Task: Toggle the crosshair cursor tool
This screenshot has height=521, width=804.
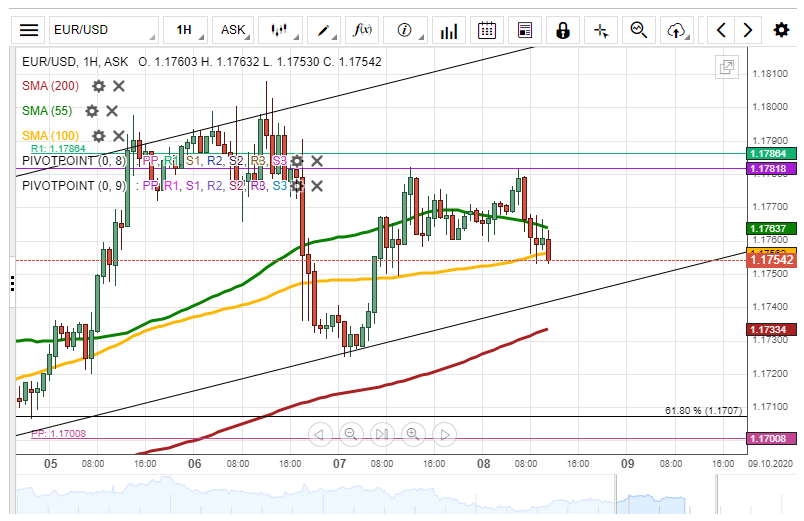Action: [x=601, y=30]
